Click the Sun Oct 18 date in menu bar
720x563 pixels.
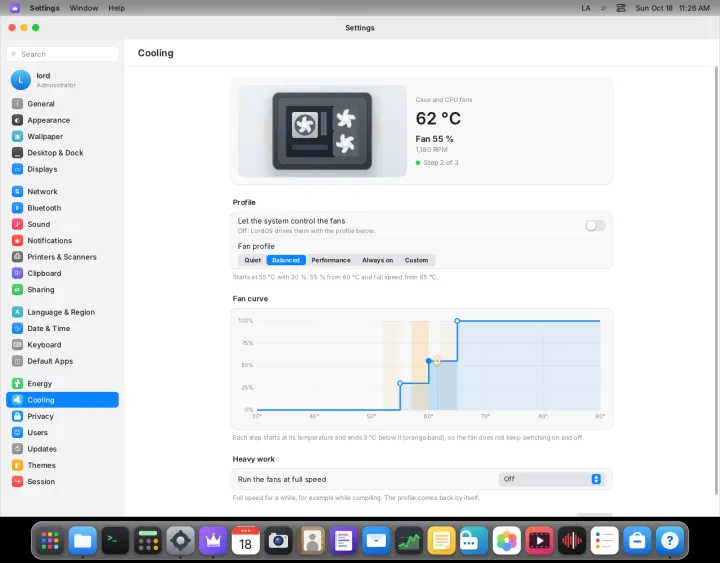654,8
